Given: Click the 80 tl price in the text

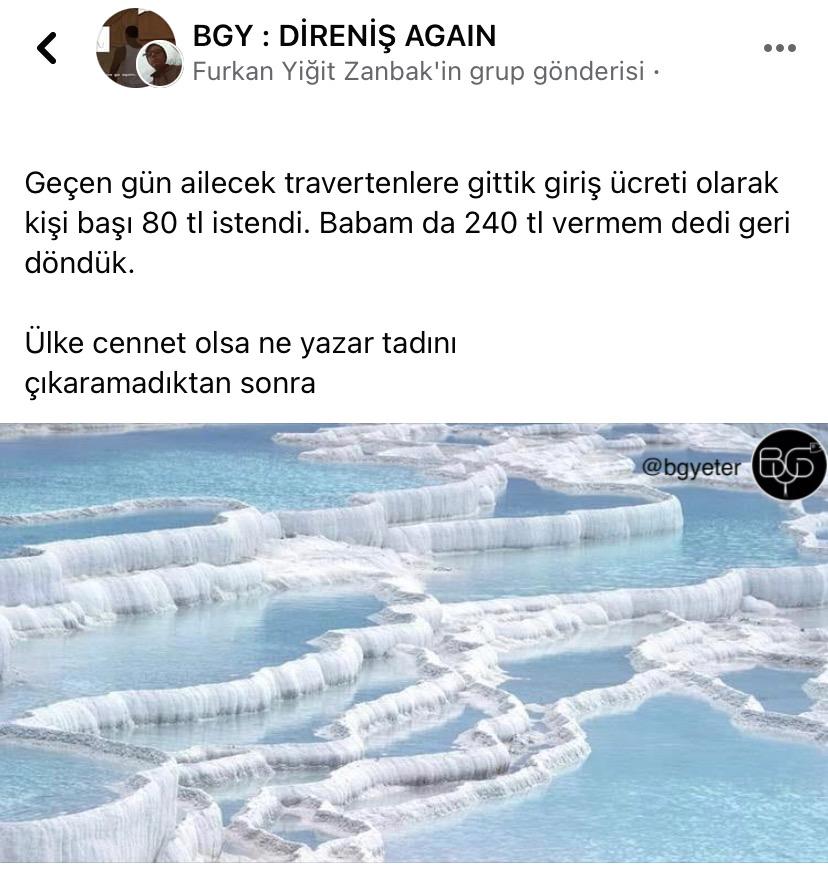Looking at the screenshot, I should tap(172, 224).
